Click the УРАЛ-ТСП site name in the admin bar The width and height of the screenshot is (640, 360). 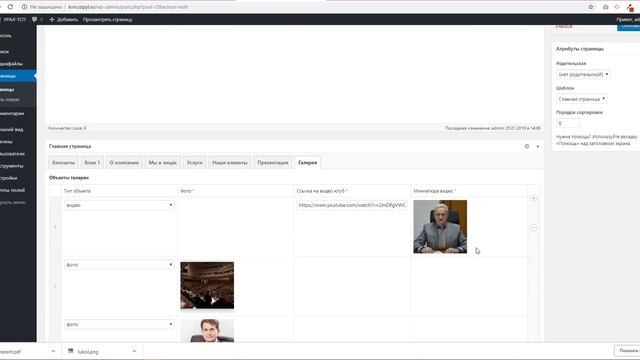(x=15, y=19)
